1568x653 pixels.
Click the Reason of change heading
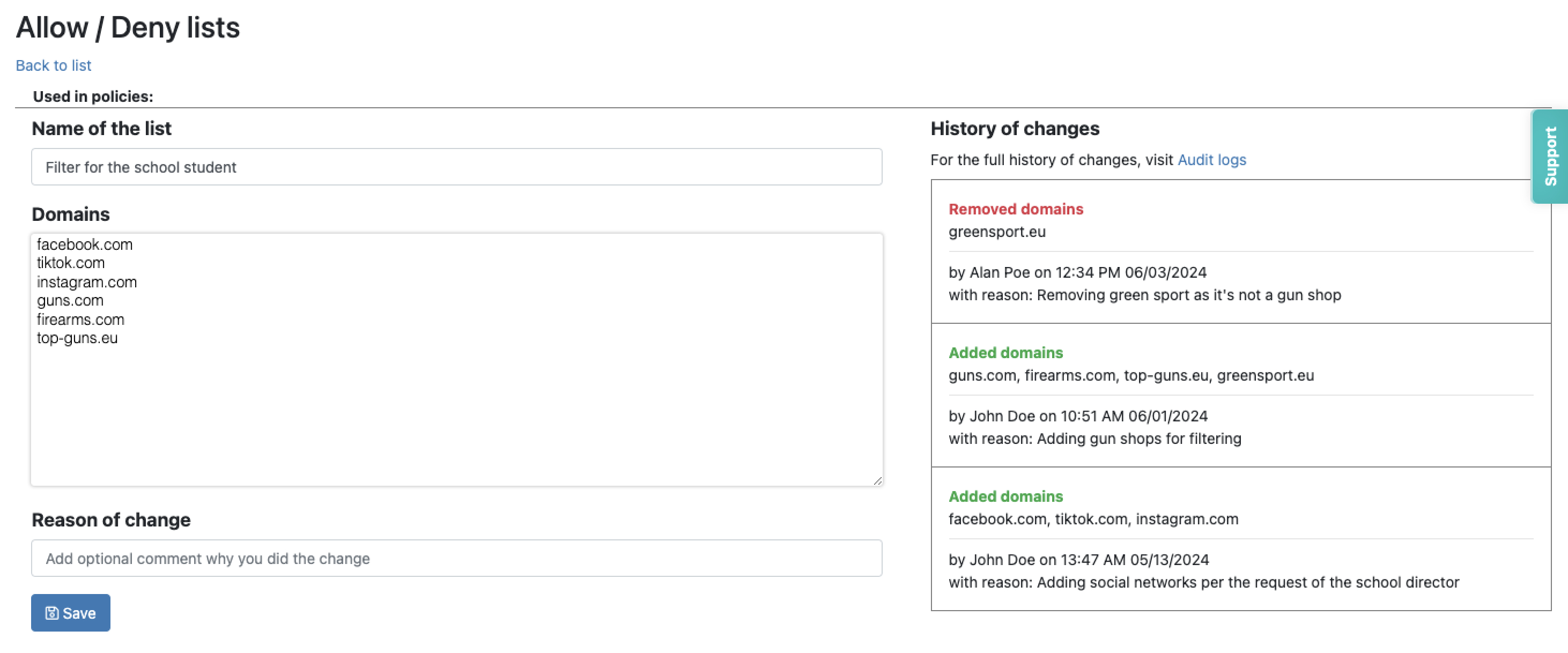click(x=111, y=520)
